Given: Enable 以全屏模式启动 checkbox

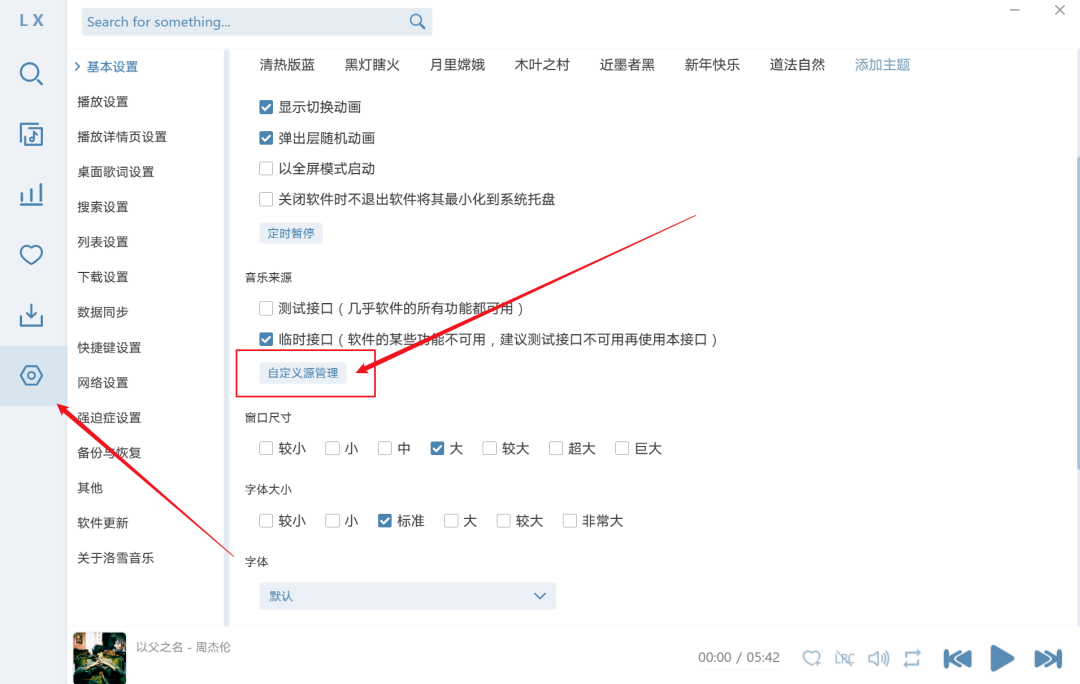Looking at the screenshot, I should pyautogui.click(x=266, y=169).
